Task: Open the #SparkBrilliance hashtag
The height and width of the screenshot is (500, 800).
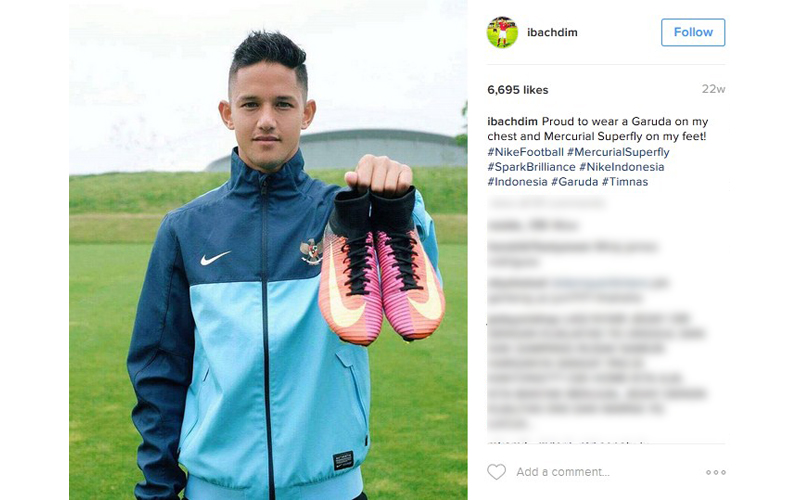Action: pyautogui.click(x=531, y=167)
